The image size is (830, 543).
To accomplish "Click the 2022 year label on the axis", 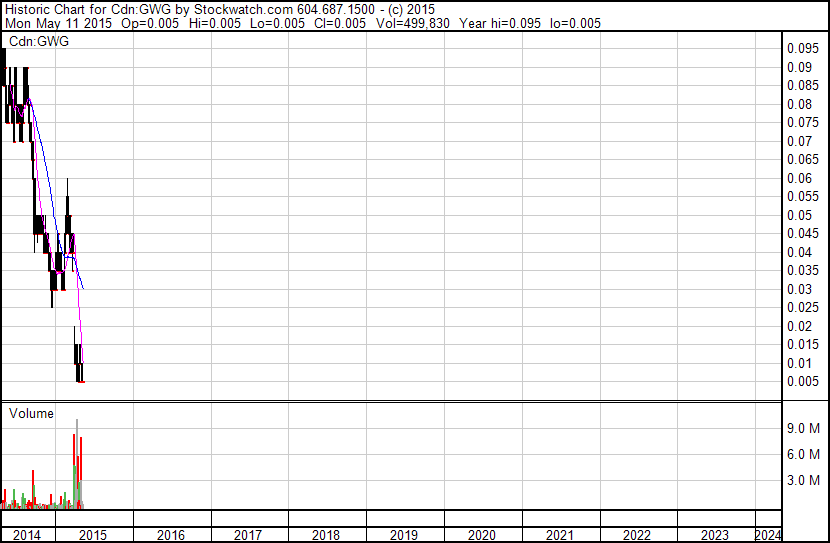I will tap(636, 535).
